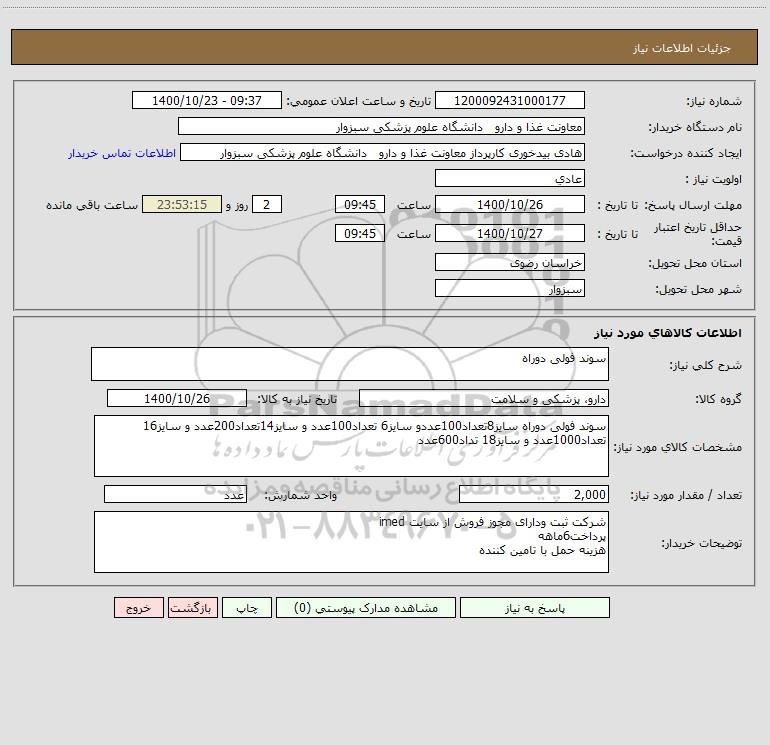Click the واحد شمارش label
The height and width of the screenshot is (745, 770).
[301, 496]
